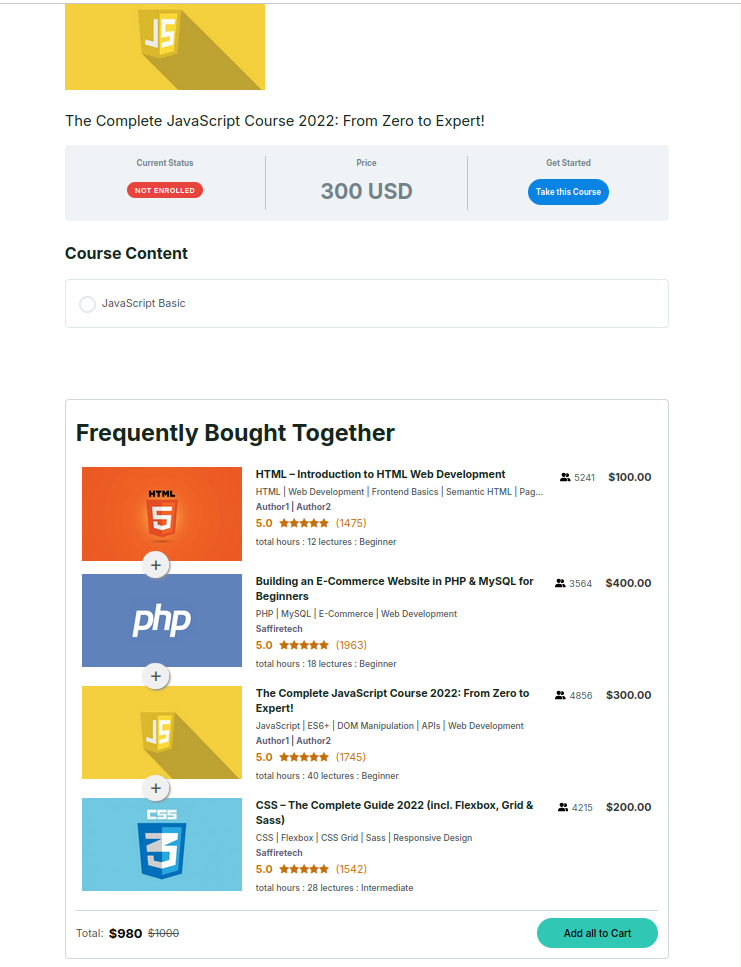This screenshot has width=741, height=967.
Task: Click the plus icon below PHP thumbnail
Action: 155,677
